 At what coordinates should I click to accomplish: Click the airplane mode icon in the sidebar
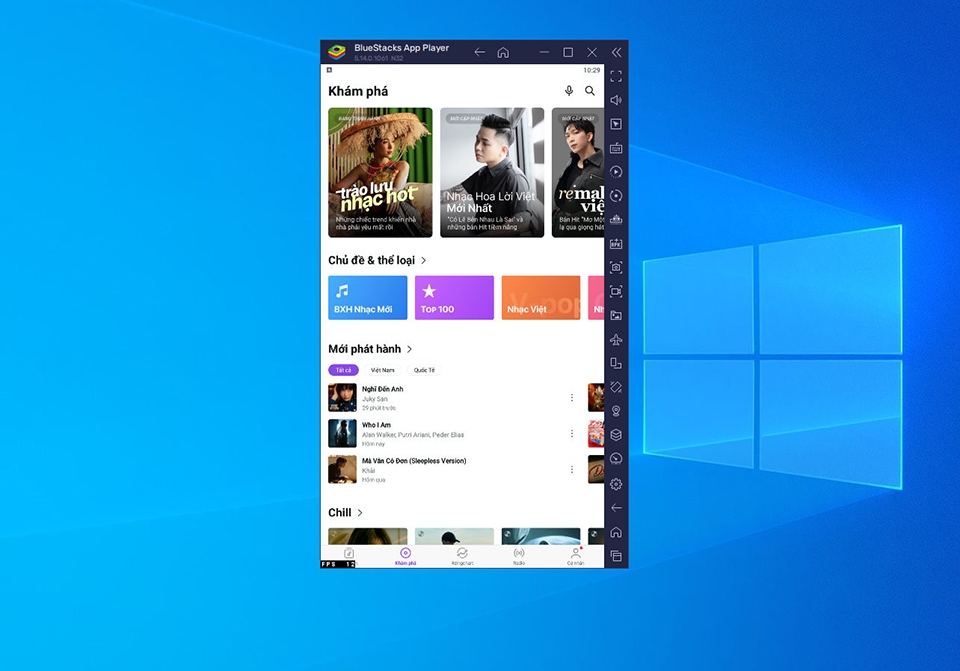[x=616, y=339]
